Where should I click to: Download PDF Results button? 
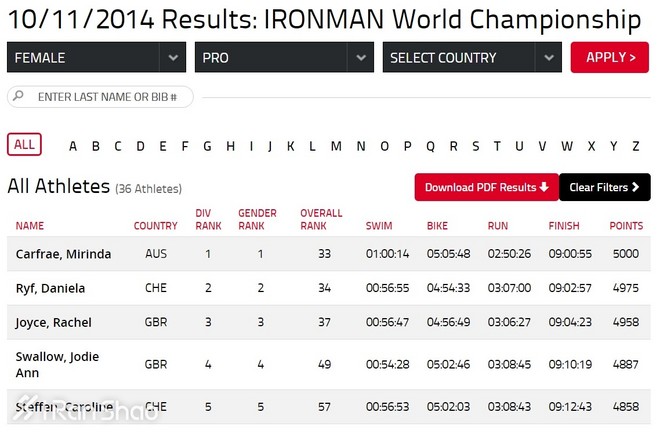486,187
